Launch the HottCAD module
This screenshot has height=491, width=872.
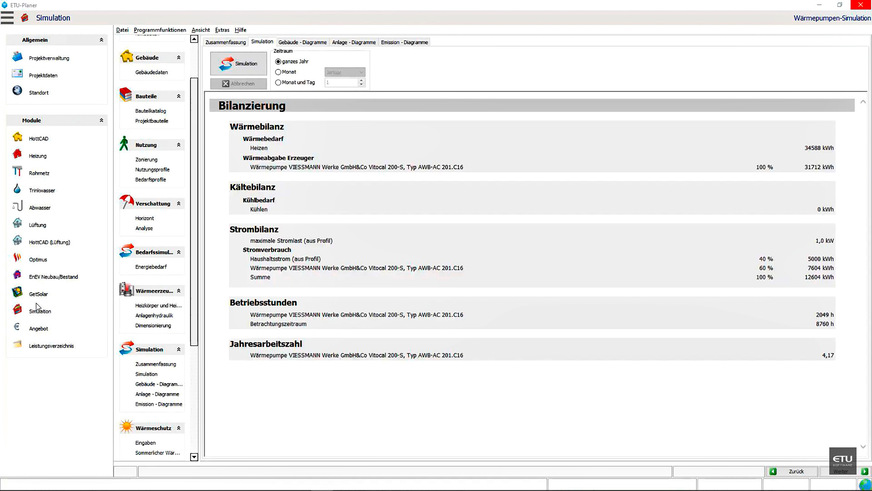(38, 139)
